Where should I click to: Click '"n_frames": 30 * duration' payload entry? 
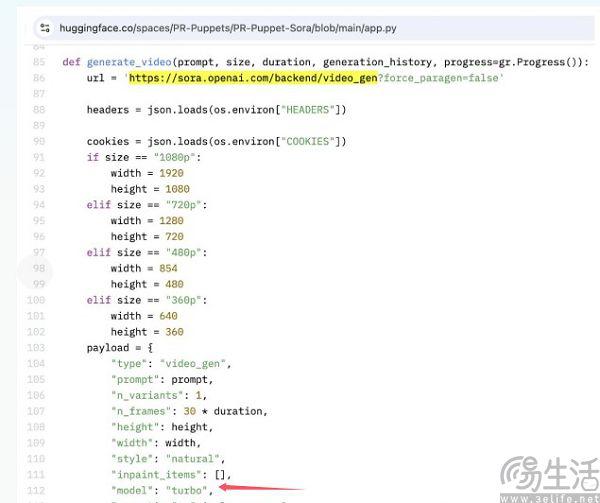(189, 411)
